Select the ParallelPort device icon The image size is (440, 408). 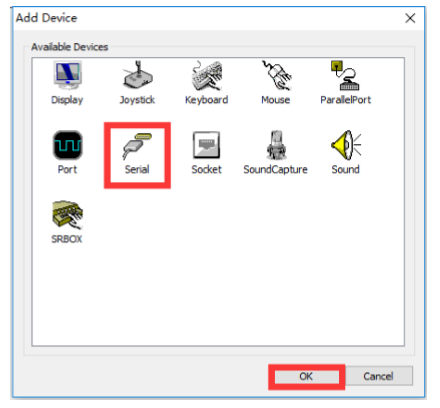pos(345,75)
